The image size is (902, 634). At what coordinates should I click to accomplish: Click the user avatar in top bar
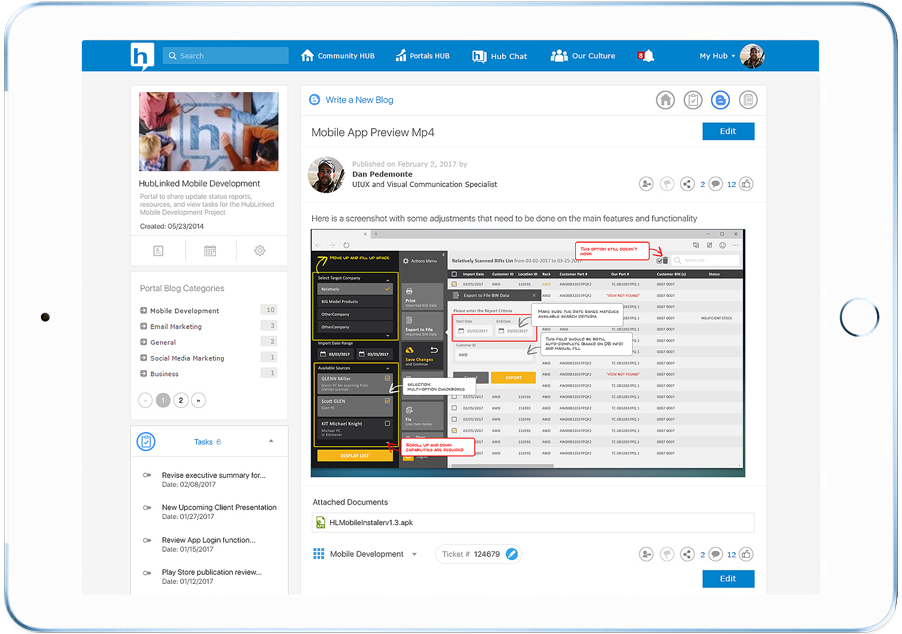pyautogui.click(x=752, y=56)
